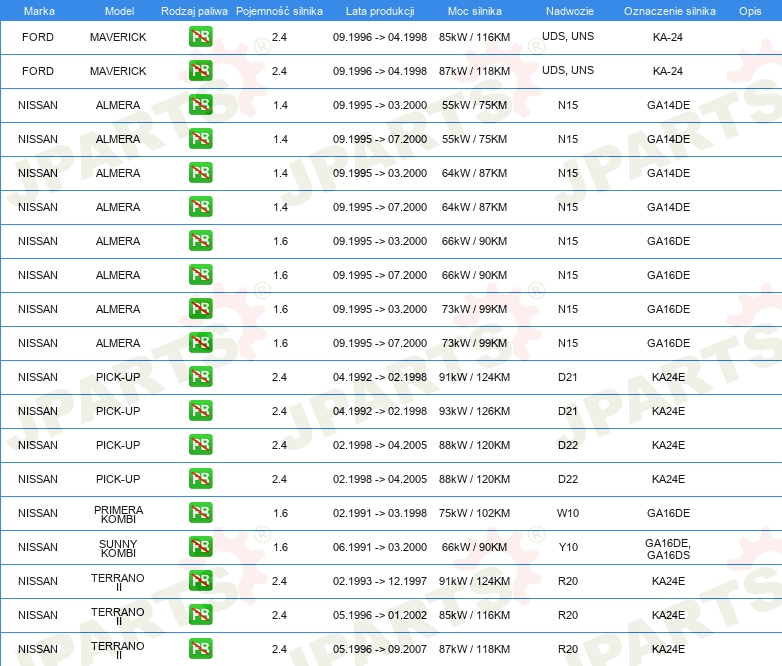Screen dimensions: 782x666
Task: Click the Opis column header
Action: (750, 11)
